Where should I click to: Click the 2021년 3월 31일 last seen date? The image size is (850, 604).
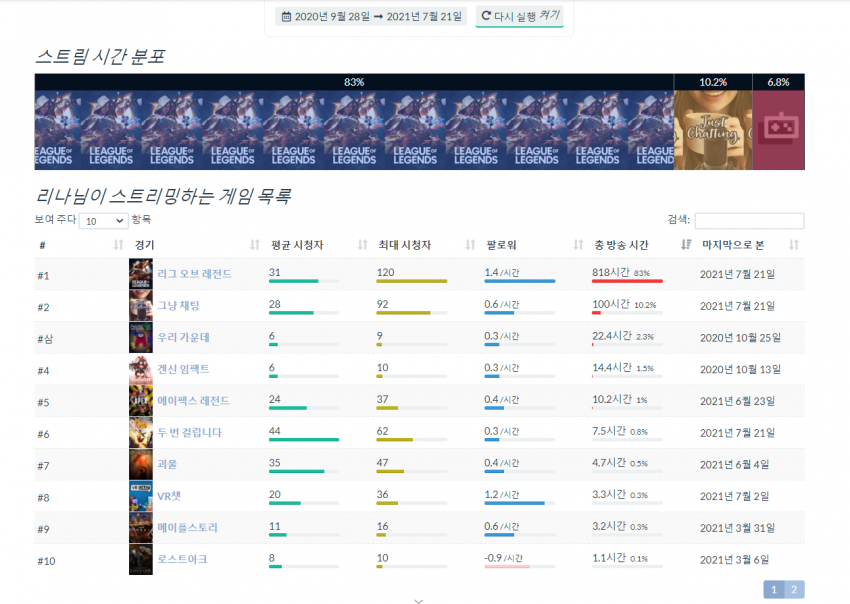coord(737,528)
